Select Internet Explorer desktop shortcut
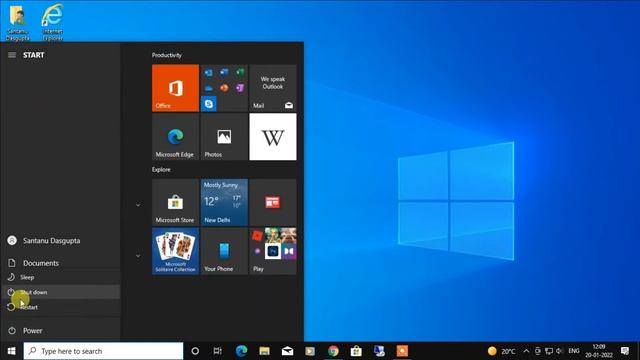 [53, 22]
